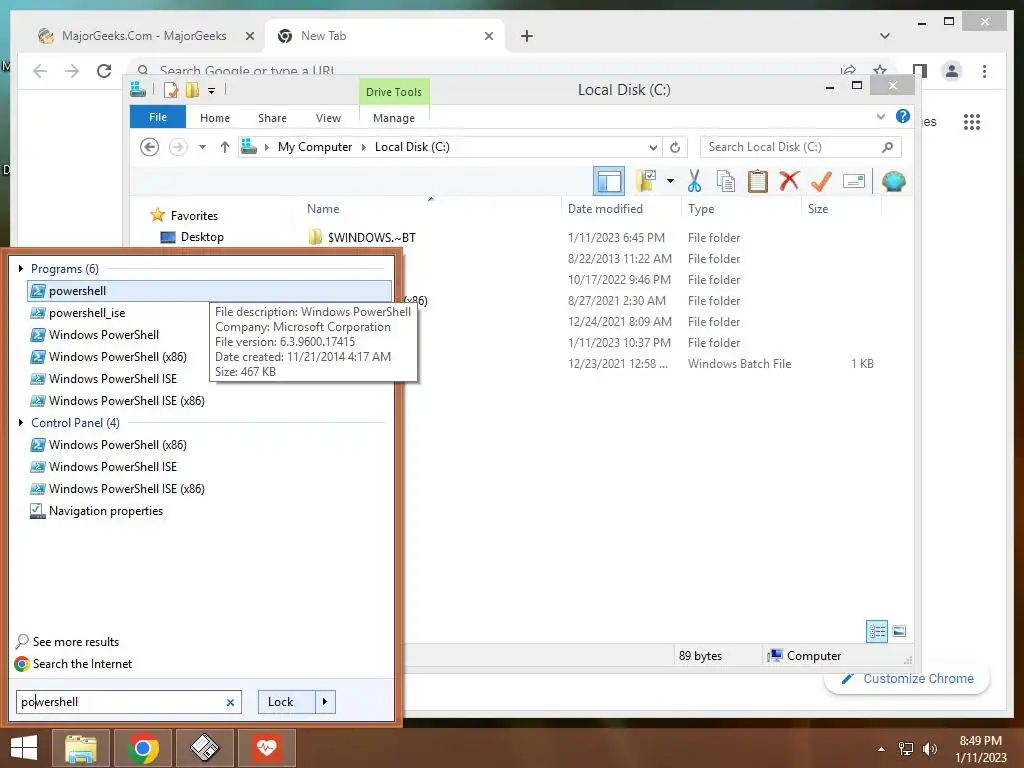Collapse the ribbon with the chevron arrow
The height and width of the screenshot is (768, 1024).
click(880, 116)
